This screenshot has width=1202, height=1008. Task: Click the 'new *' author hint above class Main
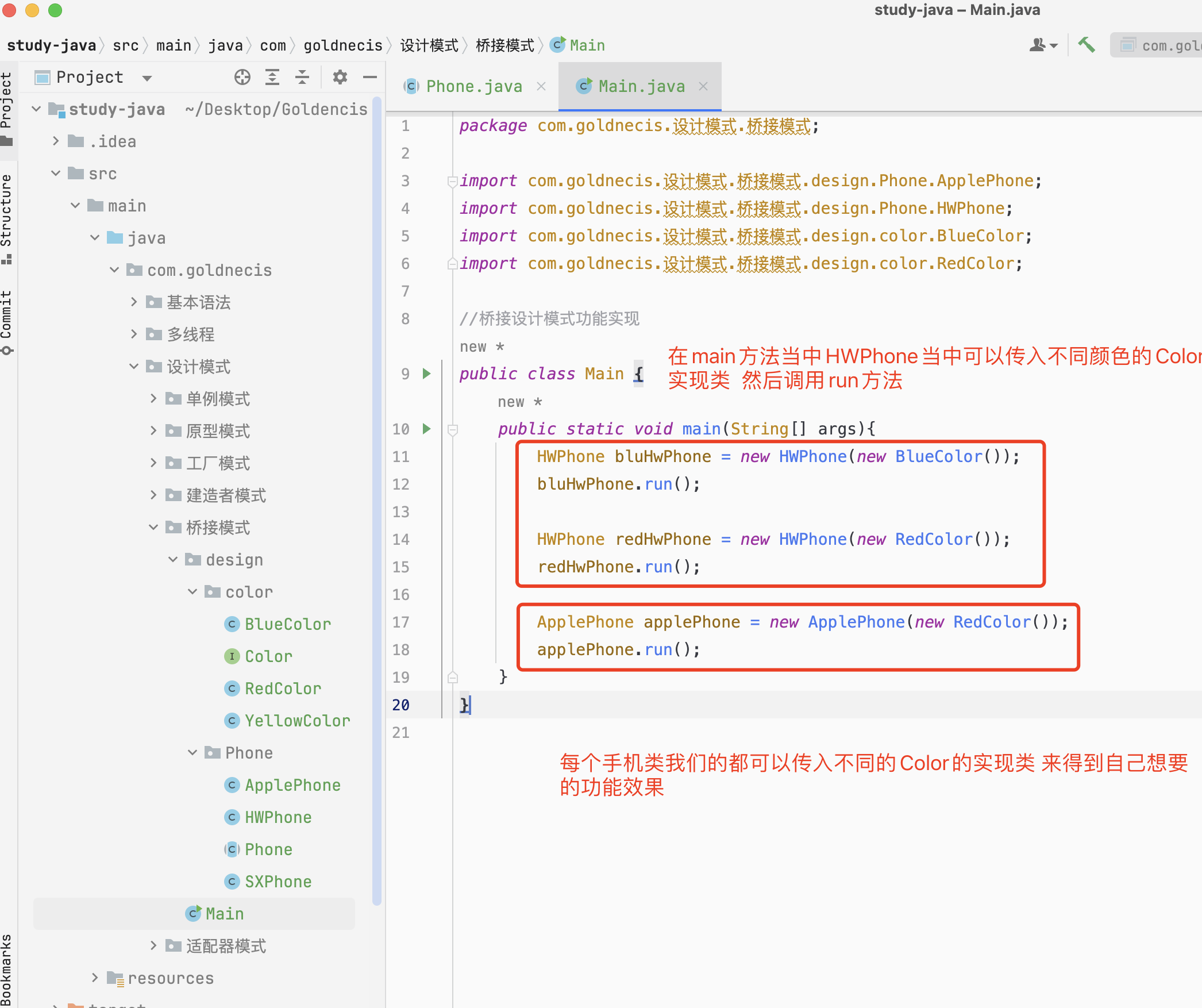pos(482,347)
